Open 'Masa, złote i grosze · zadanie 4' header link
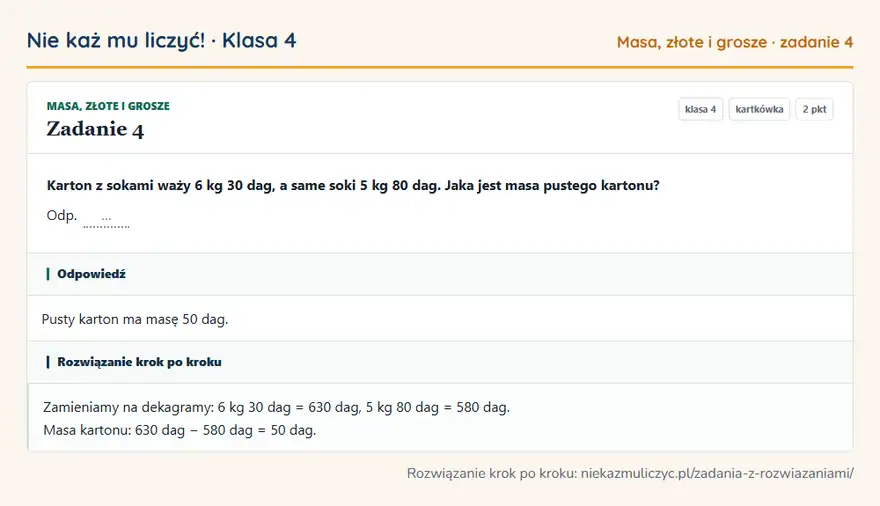This screenshot has height=506, width=880. 735,42
